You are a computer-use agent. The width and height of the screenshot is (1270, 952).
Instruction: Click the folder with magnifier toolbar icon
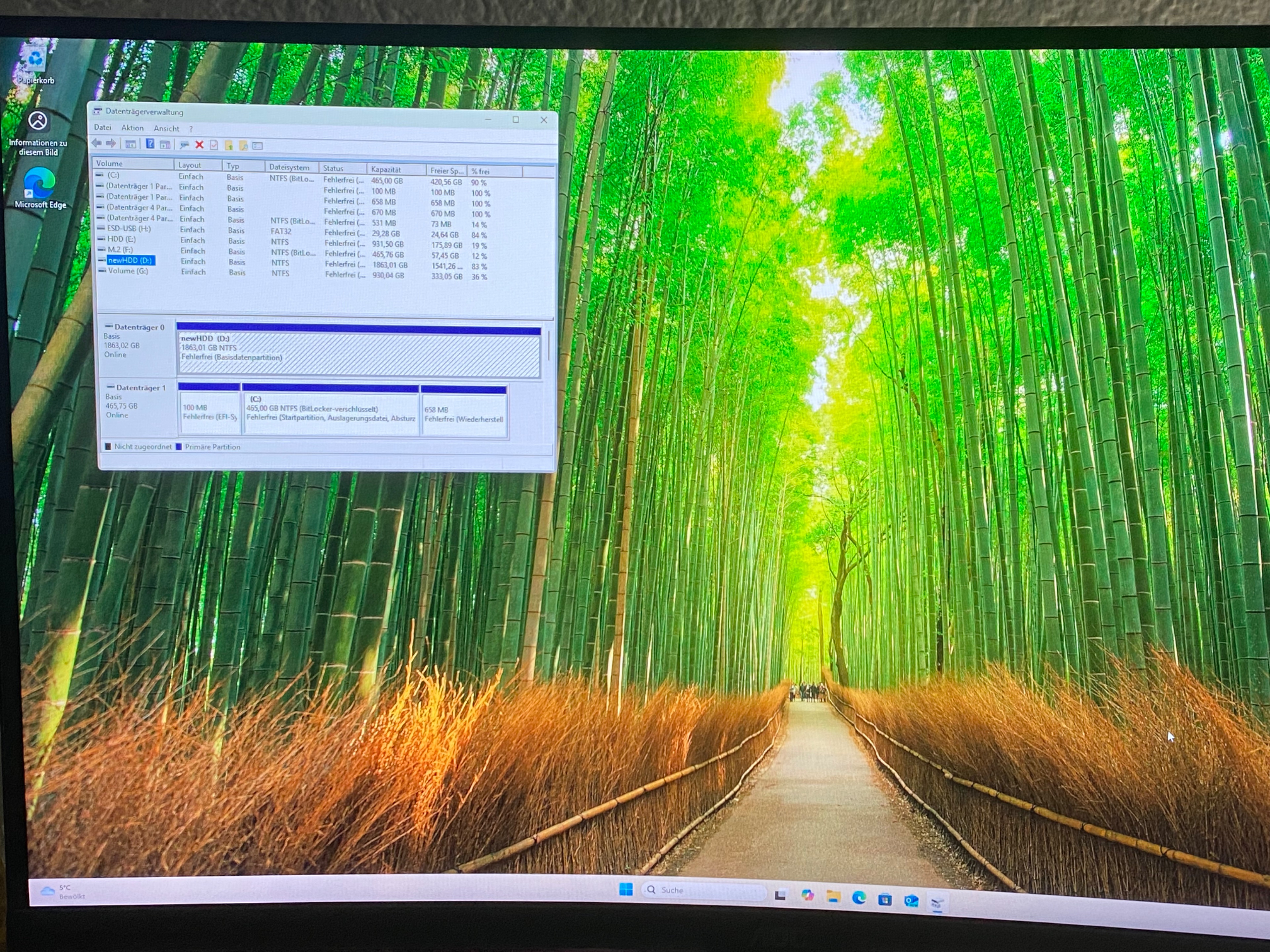(243, 146)
